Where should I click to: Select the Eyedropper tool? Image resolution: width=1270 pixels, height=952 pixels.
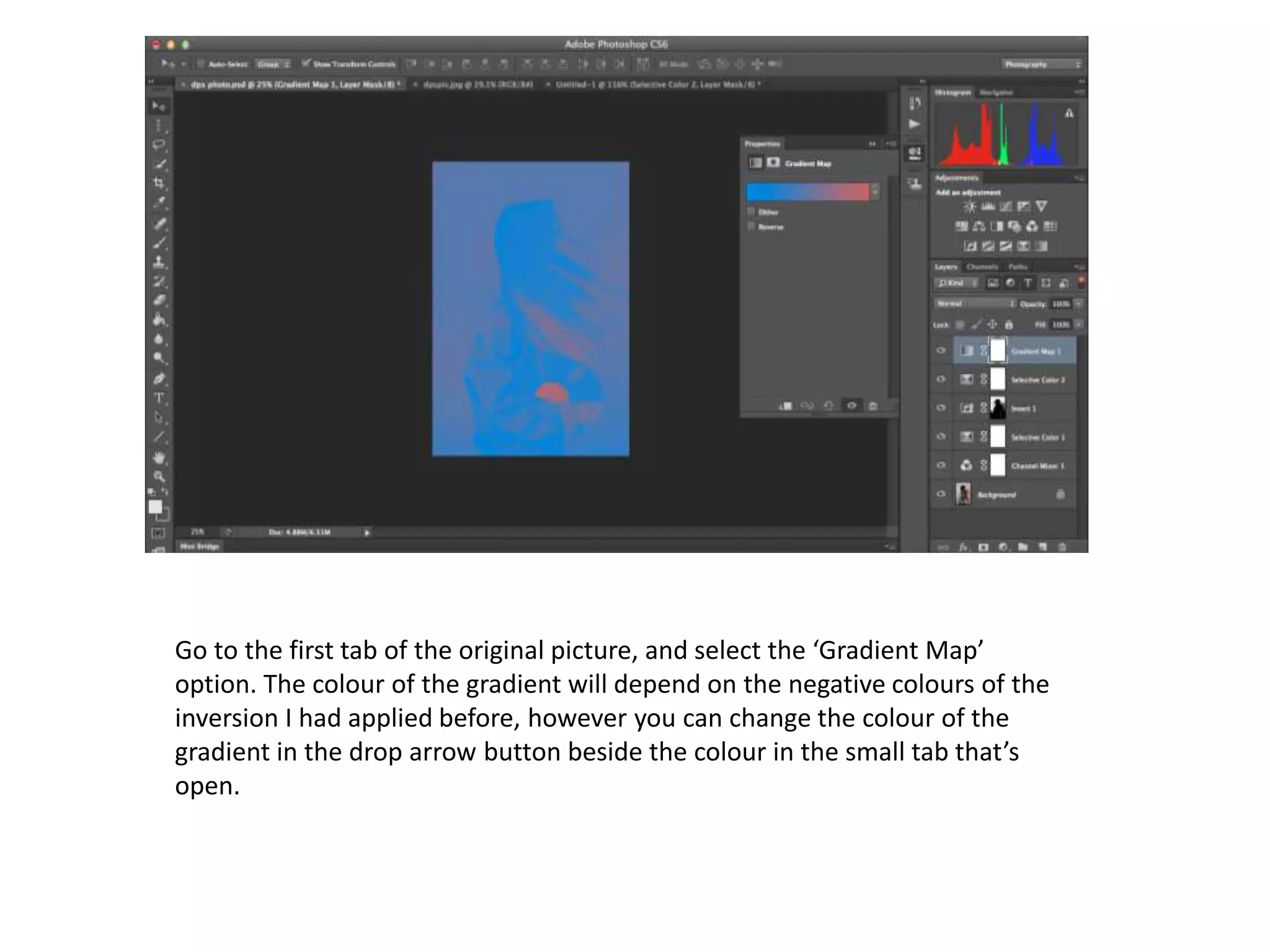(159, 202)
